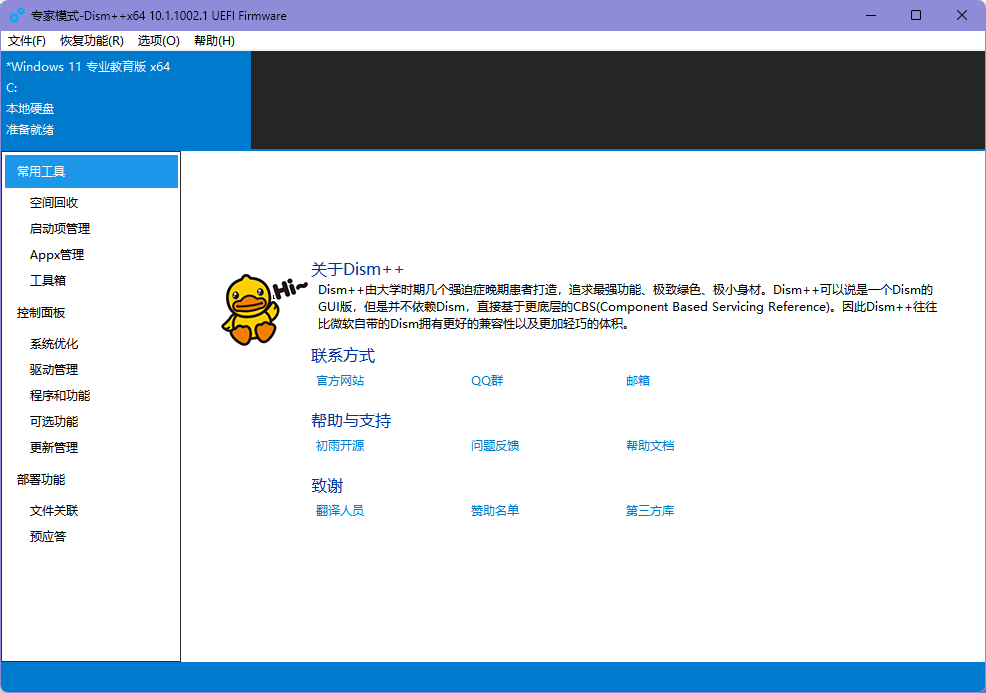Screen dimensions: 986x693
Task: Open the QQ群 contact link
Action: [x=487, y=381]
